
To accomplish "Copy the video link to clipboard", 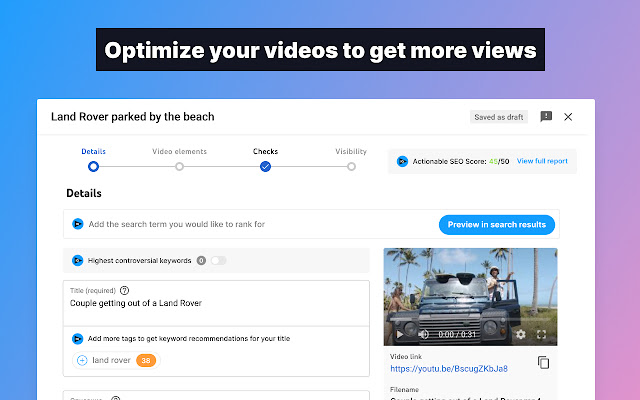I will [543, 362].
